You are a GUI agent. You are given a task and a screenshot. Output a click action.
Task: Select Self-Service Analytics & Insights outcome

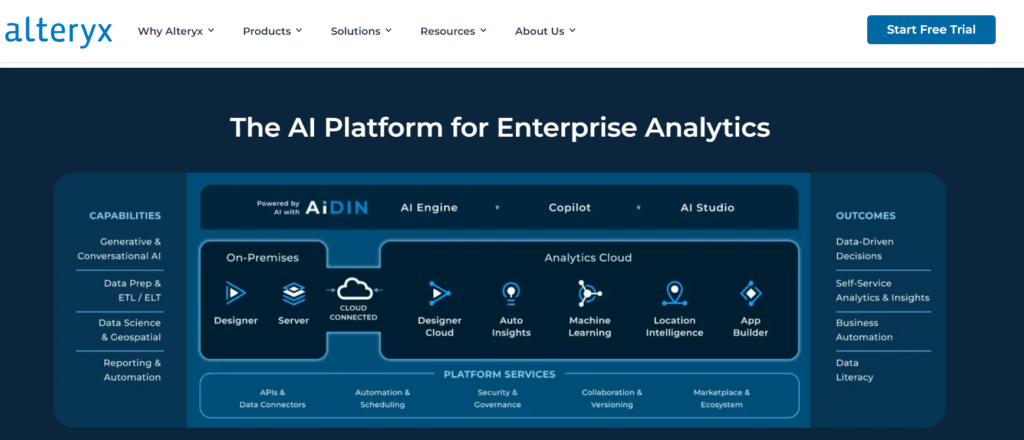point(882,291)
